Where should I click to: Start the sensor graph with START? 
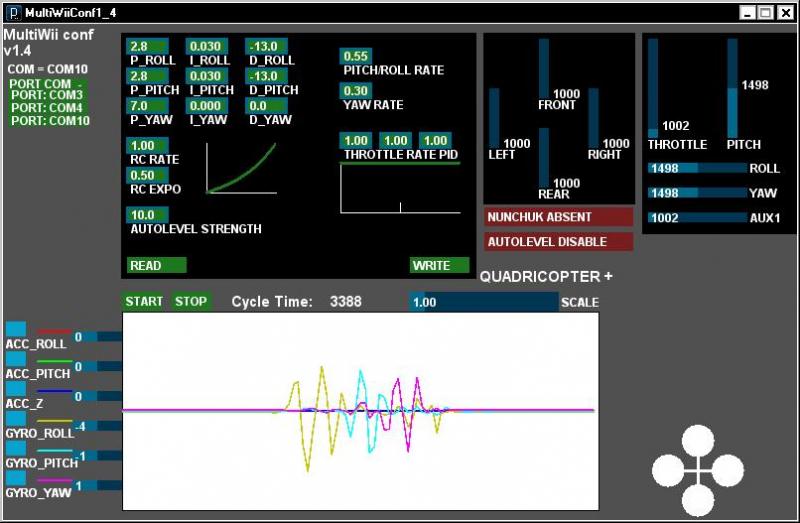tap(144, 301)
